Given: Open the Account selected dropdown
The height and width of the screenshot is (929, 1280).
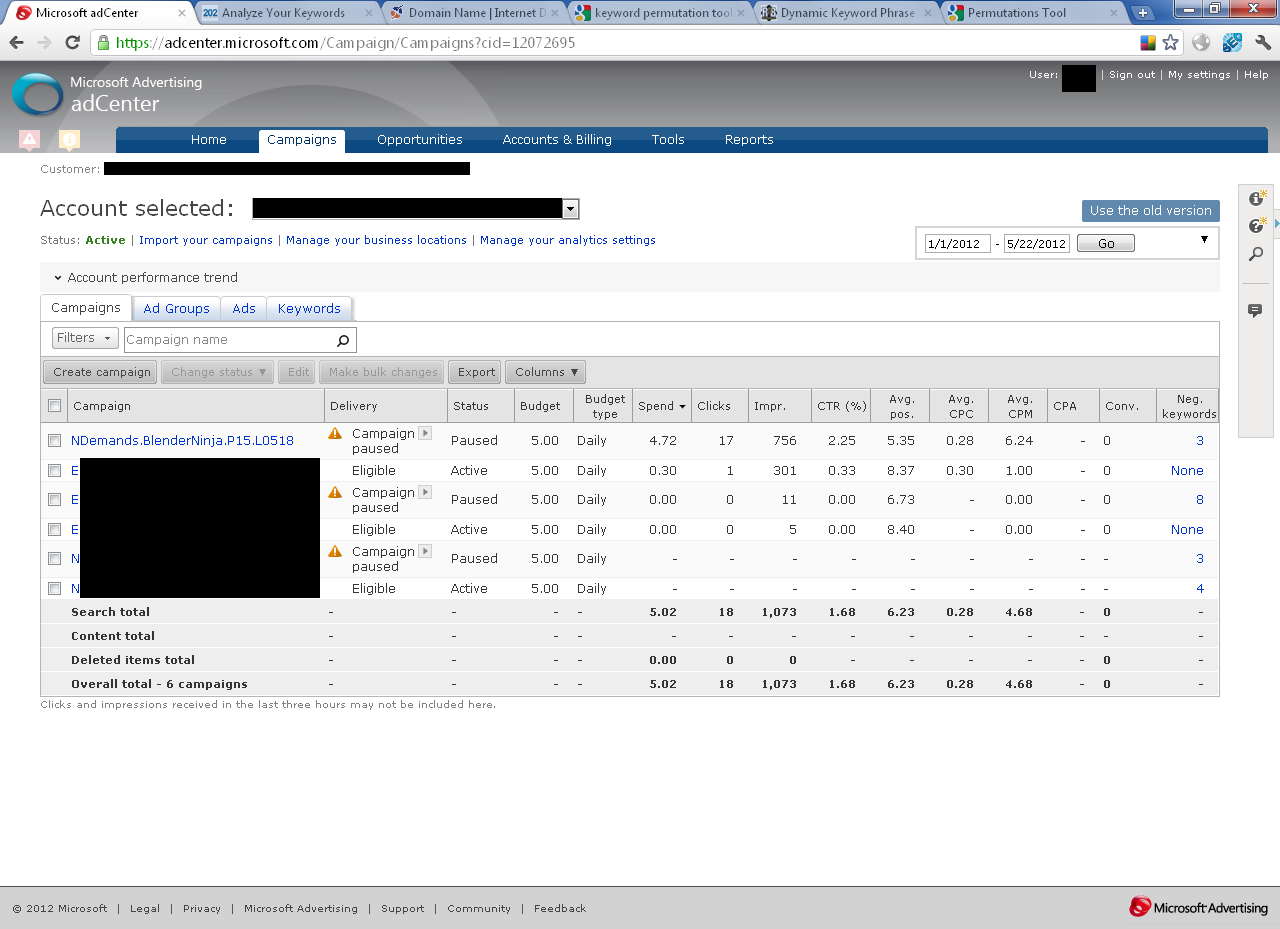Looking at the screenshot, I should click(x=570, y=209).
